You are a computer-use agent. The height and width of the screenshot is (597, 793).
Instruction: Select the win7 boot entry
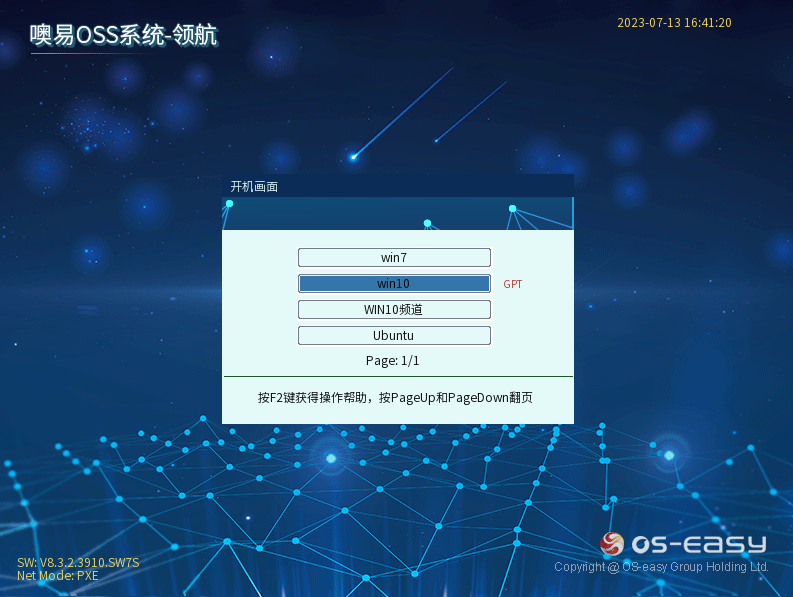click(x=394, y=258)
